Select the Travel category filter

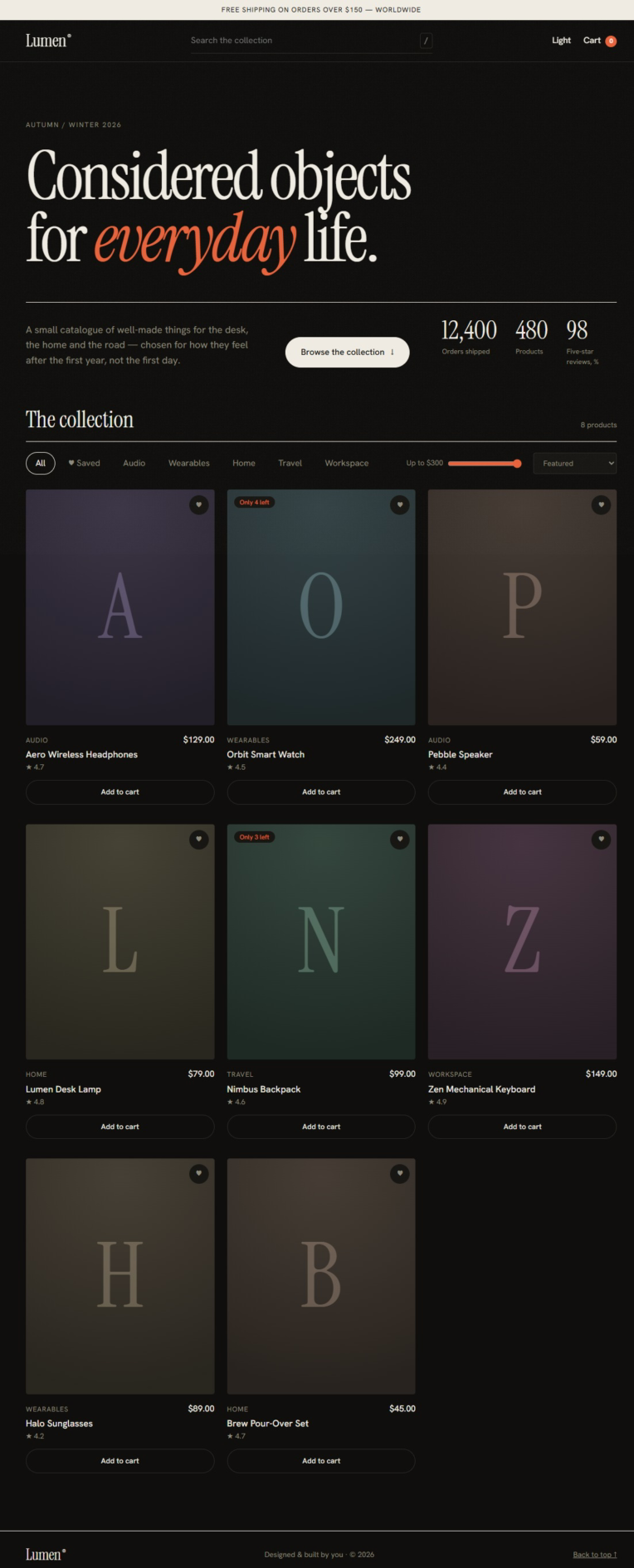click(290, 463)
